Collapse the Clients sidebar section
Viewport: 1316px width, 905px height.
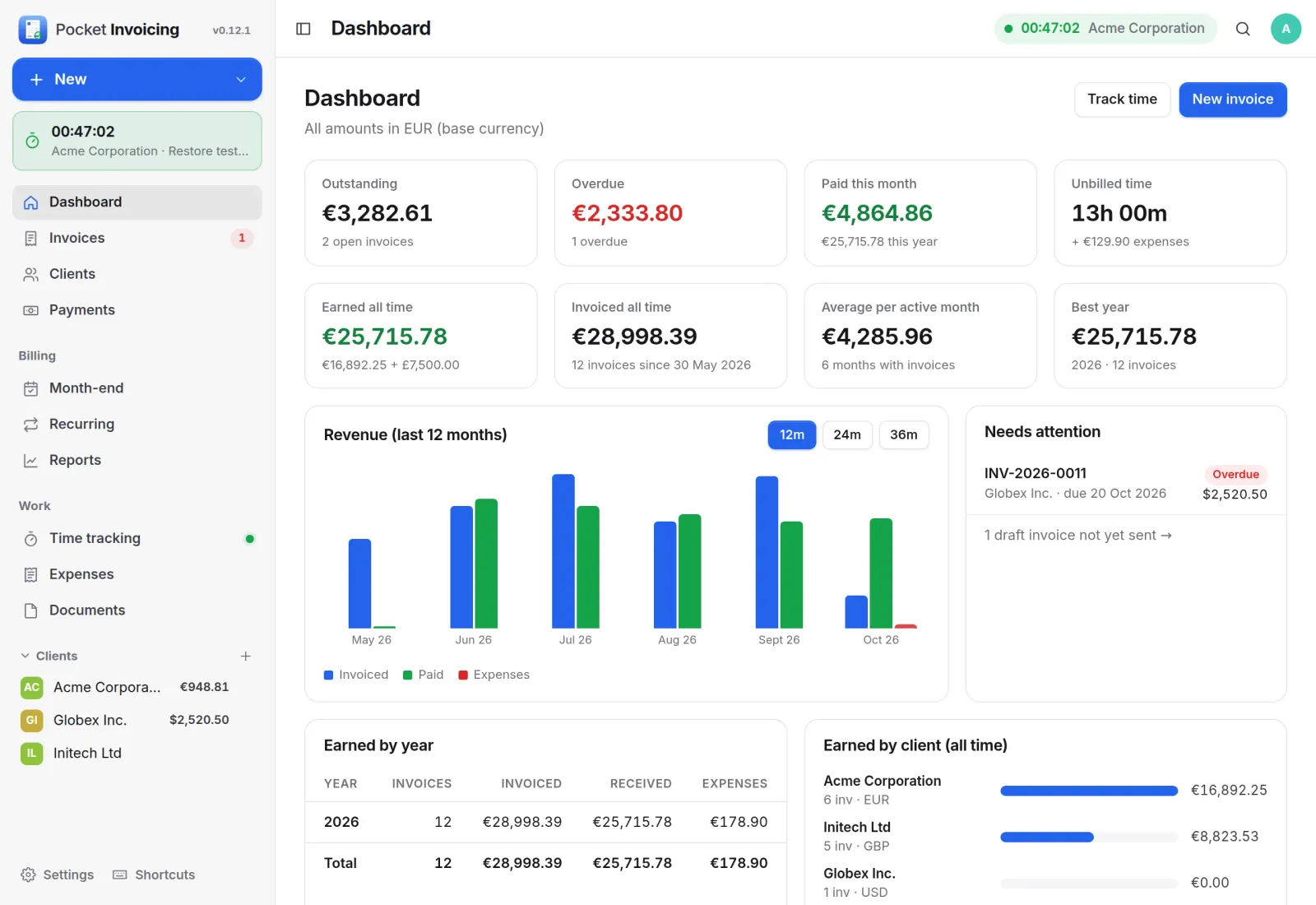48,656
